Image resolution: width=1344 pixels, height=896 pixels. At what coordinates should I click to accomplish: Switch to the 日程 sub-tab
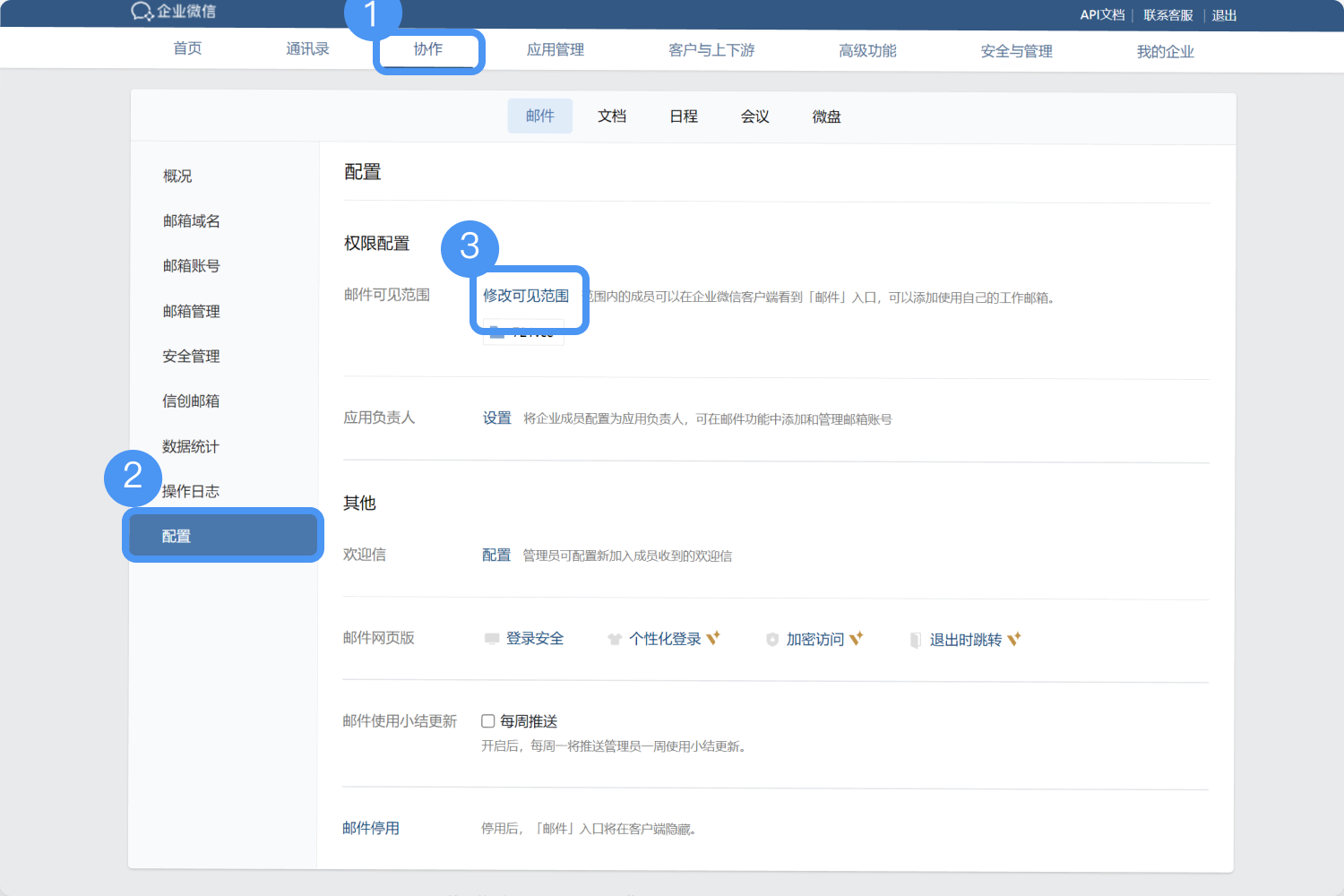[x=684, y=116]
